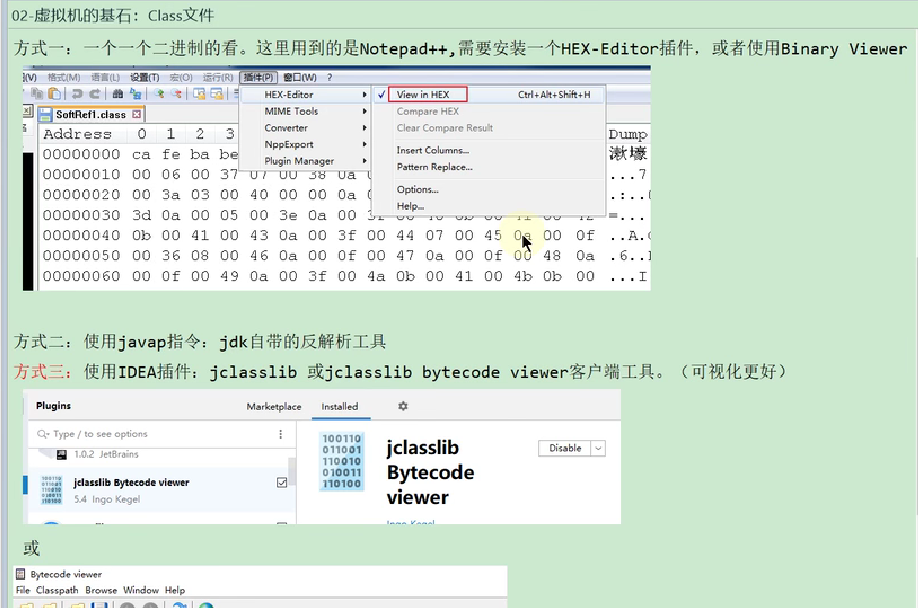This screenshot has height=608, width=918.
Task: Choose Clear Compare Result item
Action: pyautogui.click(x=444, y=128)
